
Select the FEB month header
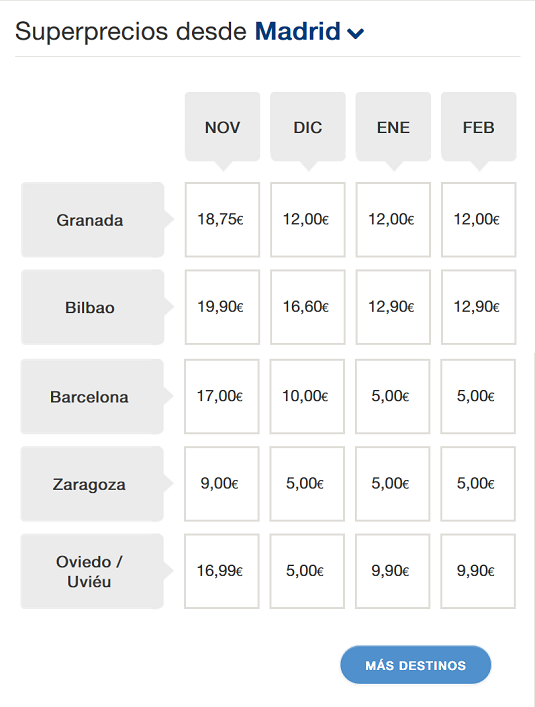[479, 128]
